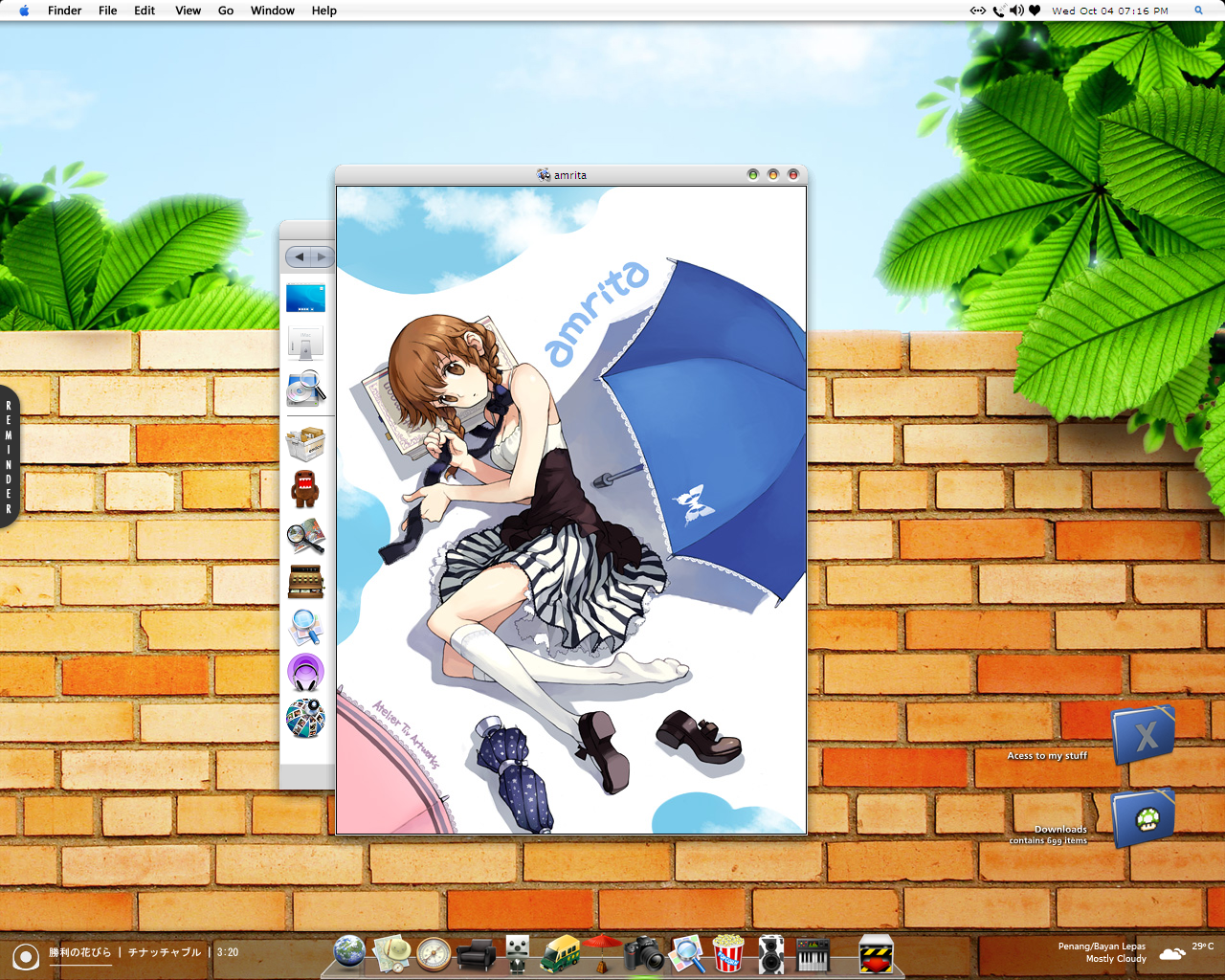Image resolution: width=1225 pixels, height=980 pixels.
Task: Click the 29°C temperature reading
Action: click(1203, 947)
